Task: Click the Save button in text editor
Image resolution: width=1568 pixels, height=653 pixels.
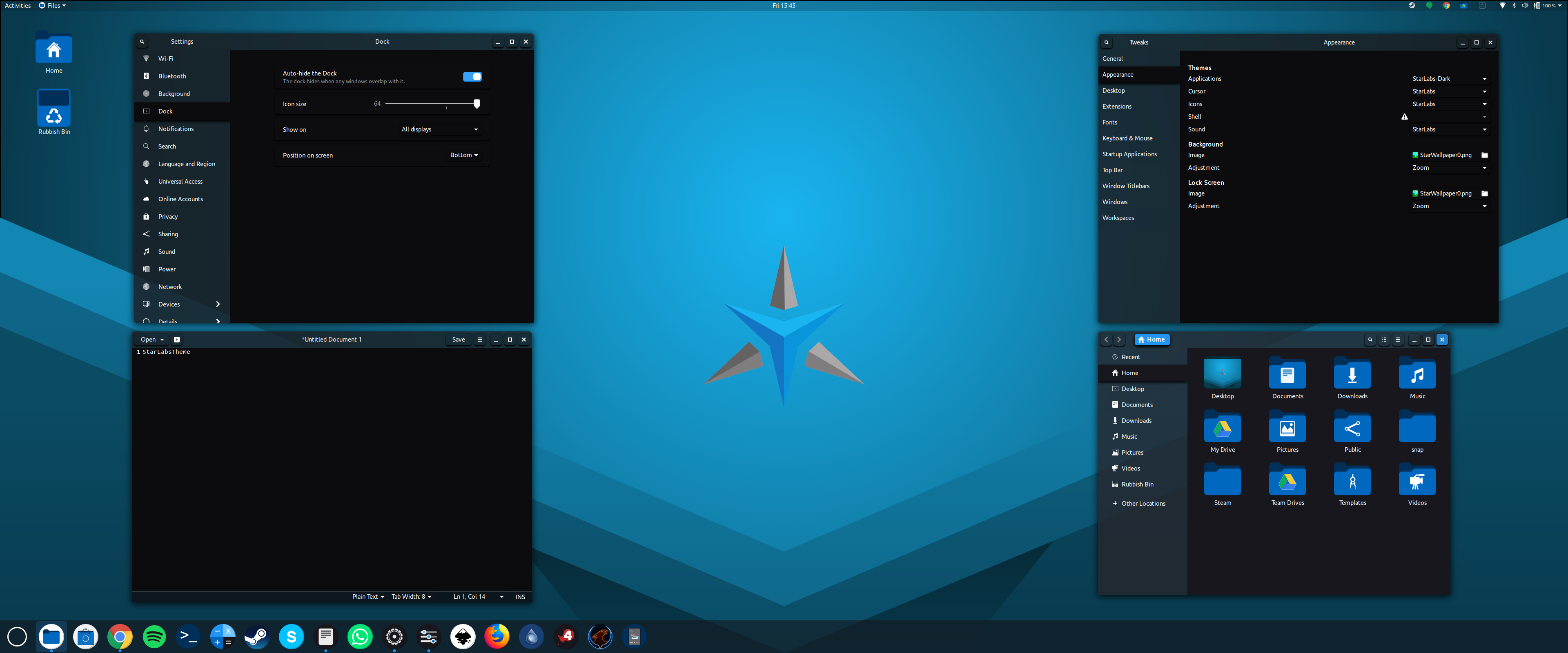Action: pos(458,340)
